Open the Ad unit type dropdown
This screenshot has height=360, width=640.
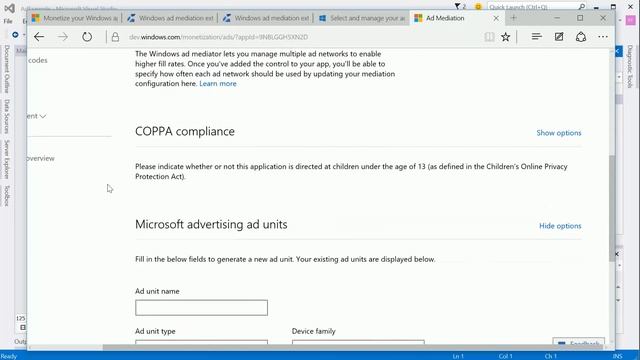(x=202, y=342)
